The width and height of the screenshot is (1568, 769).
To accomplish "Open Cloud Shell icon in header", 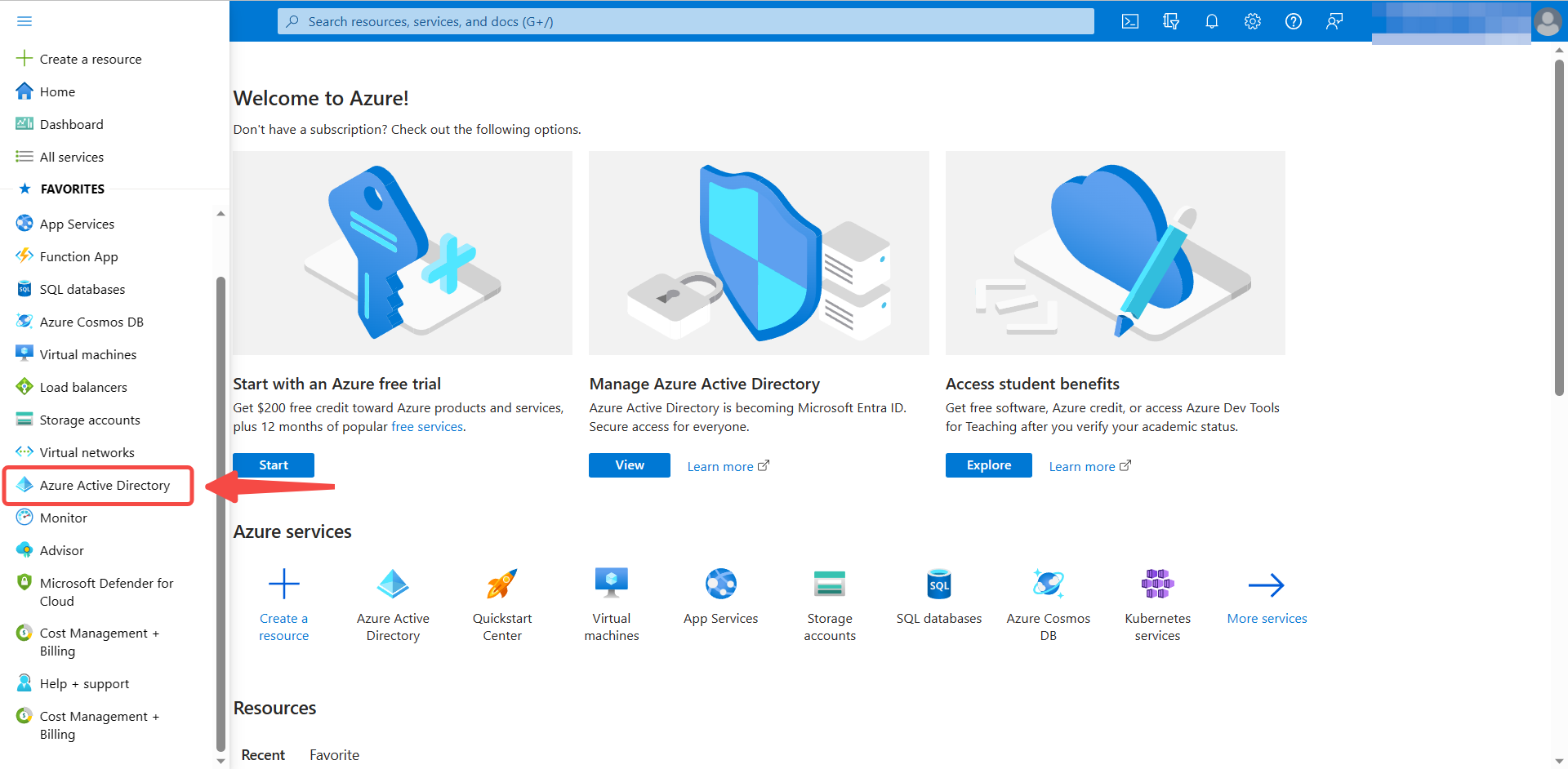I will point(1130,21).
